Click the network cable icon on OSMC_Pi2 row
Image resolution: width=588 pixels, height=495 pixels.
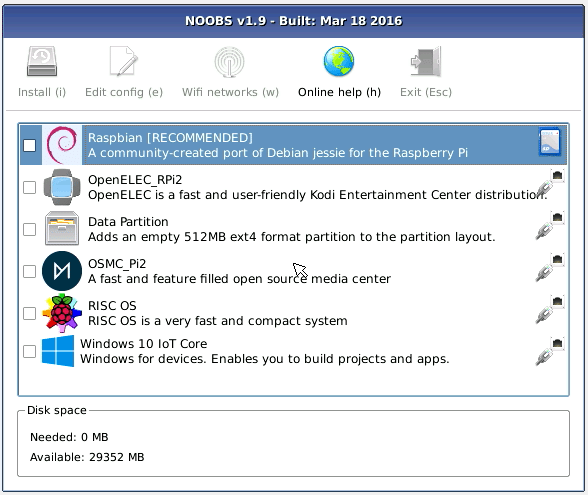(550, 268)
